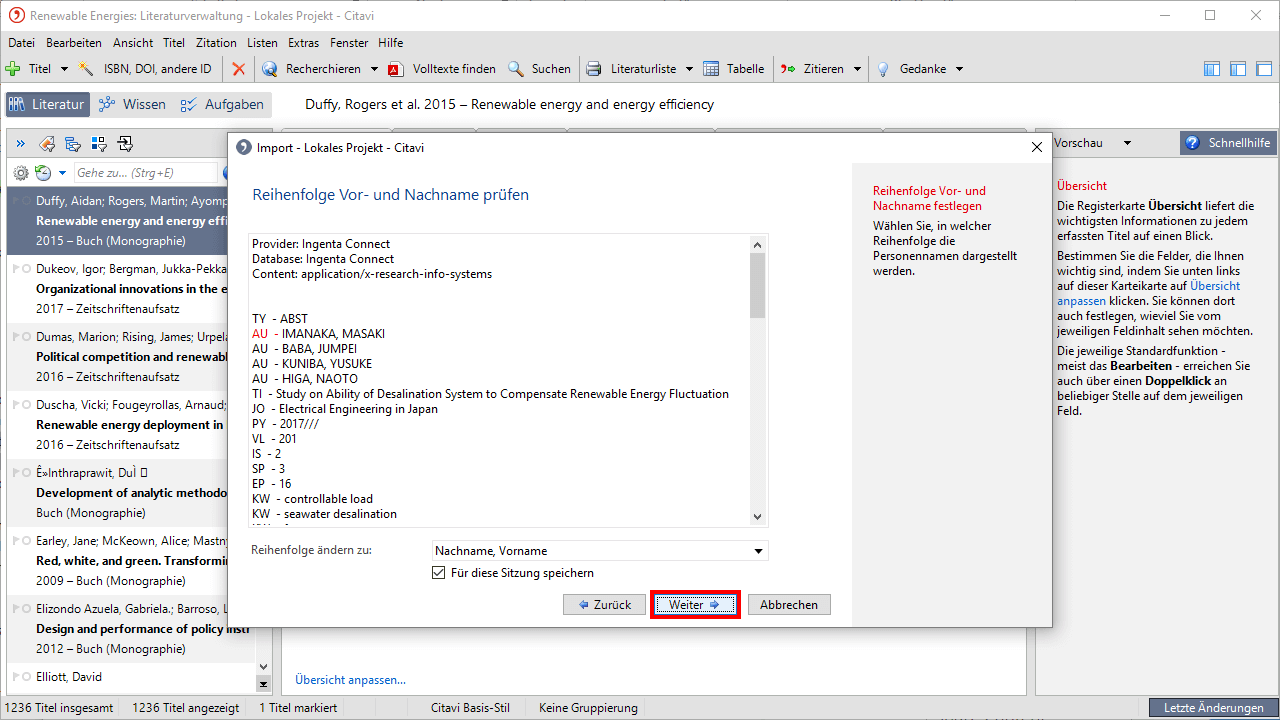Switch to the Wissen tab
This screenshot has height=720, width=1280.
point(133,104)
